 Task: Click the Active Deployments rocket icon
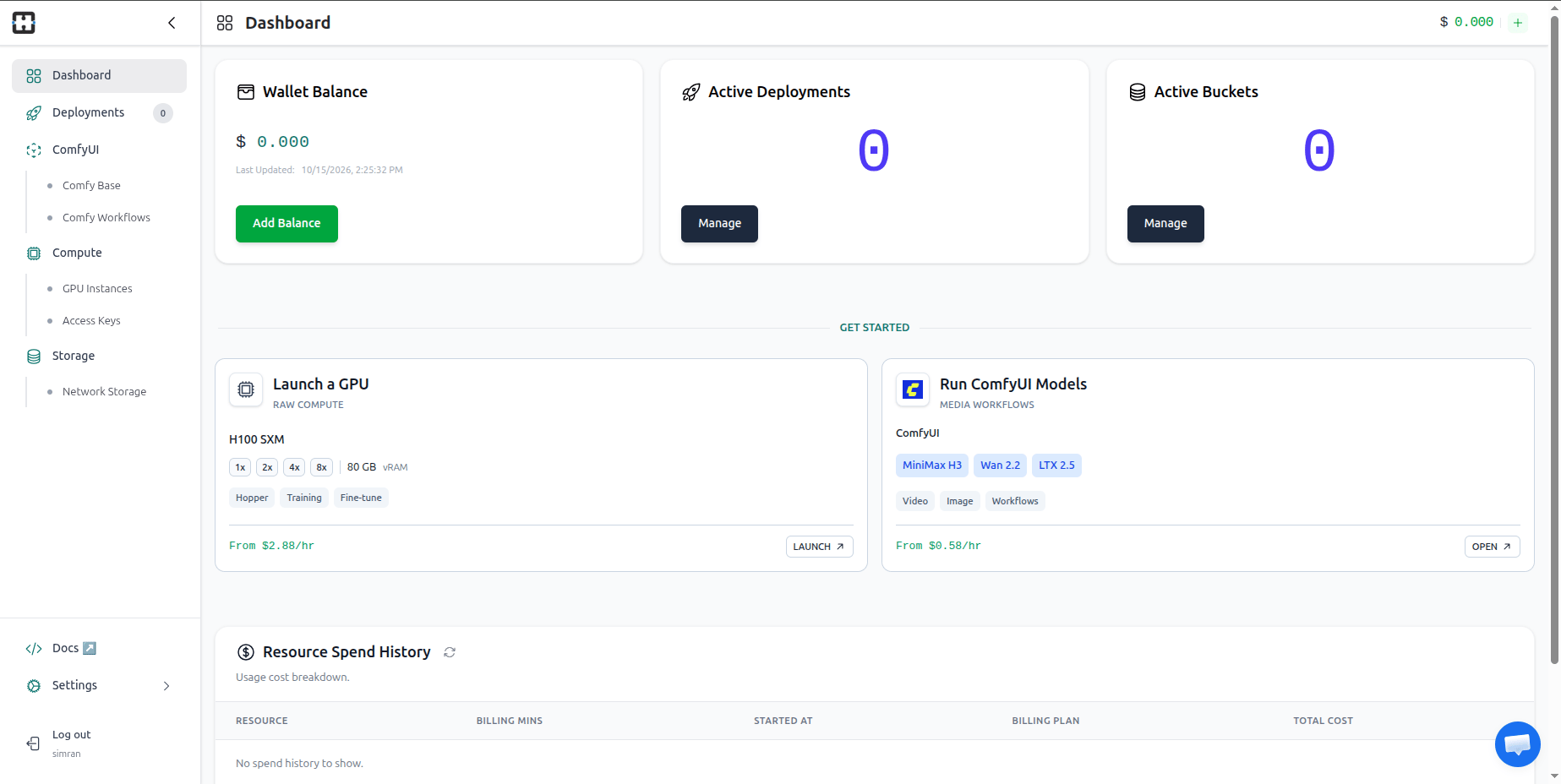tap(691, 92)
